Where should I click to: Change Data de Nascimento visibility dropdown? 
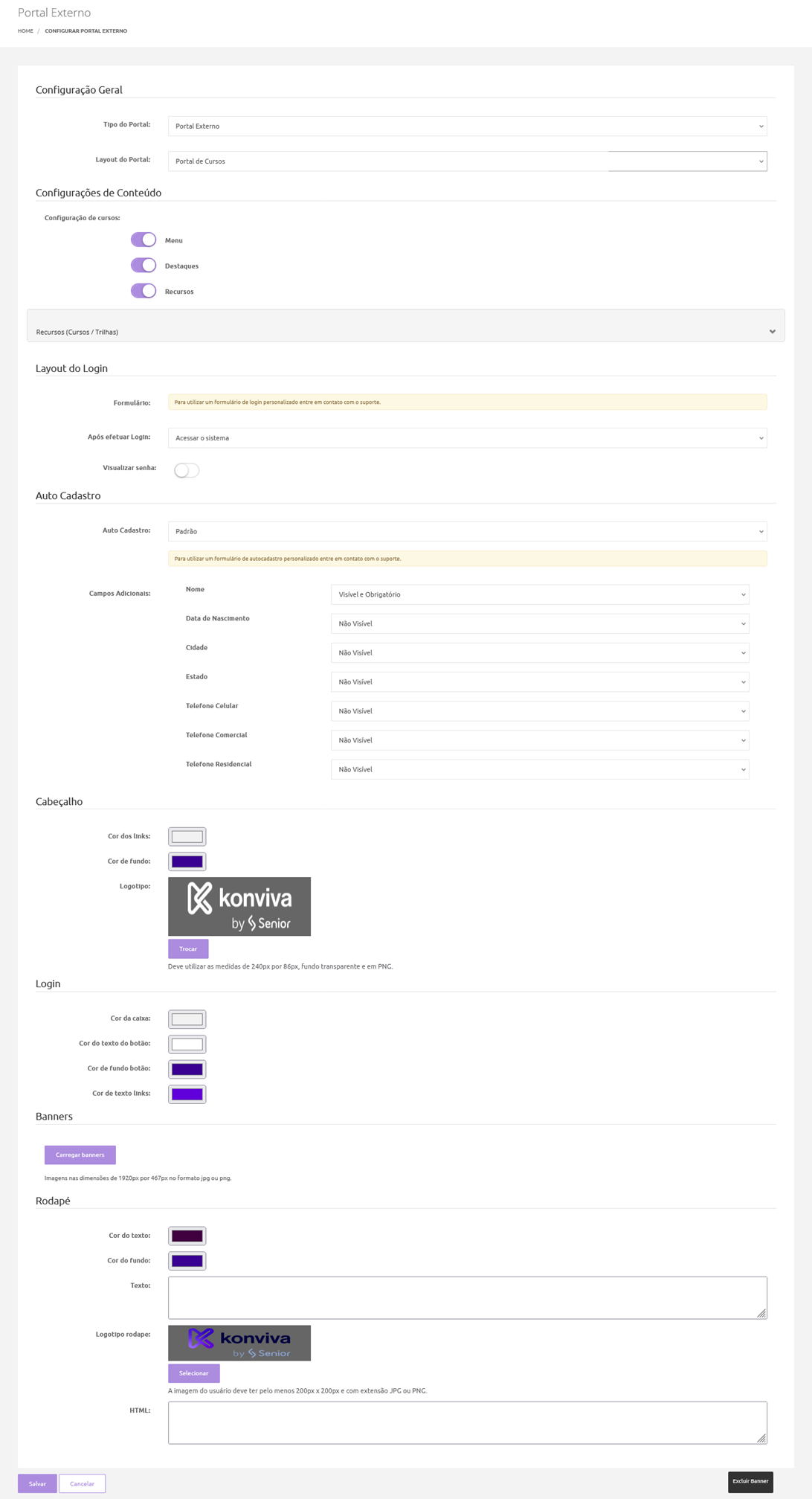tap(539, 623)
